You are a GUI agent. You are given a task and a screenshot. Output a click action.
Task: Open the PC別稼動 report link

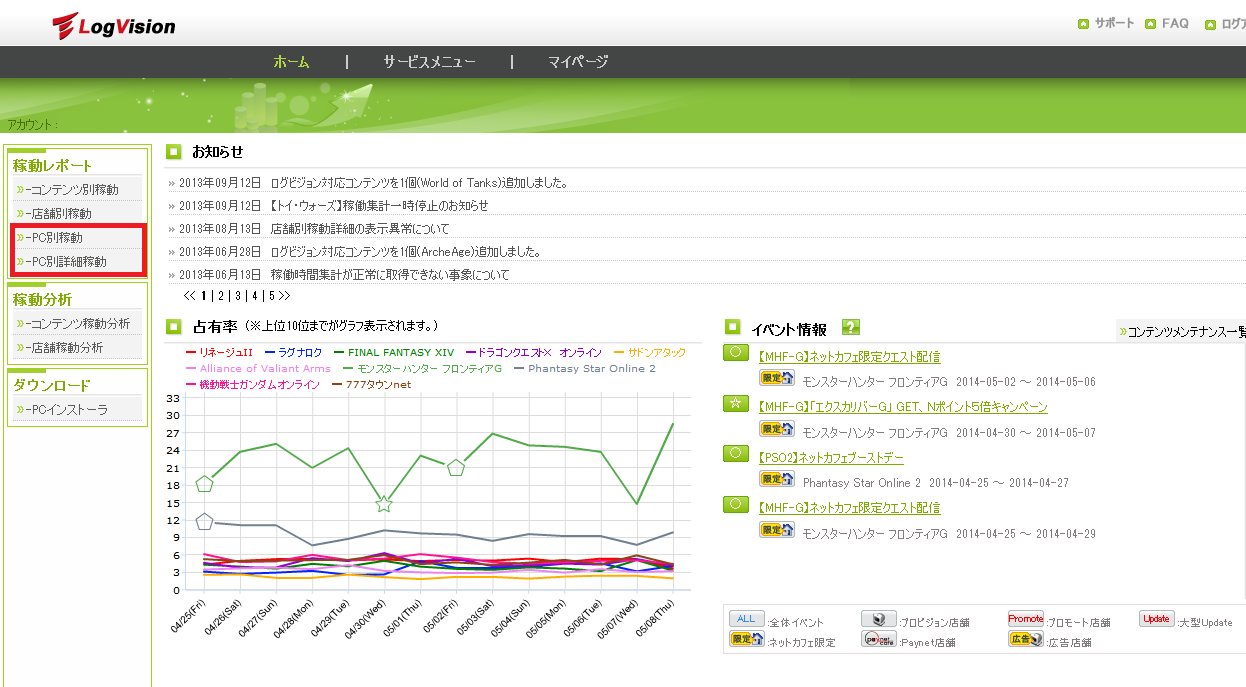(56, 238)
